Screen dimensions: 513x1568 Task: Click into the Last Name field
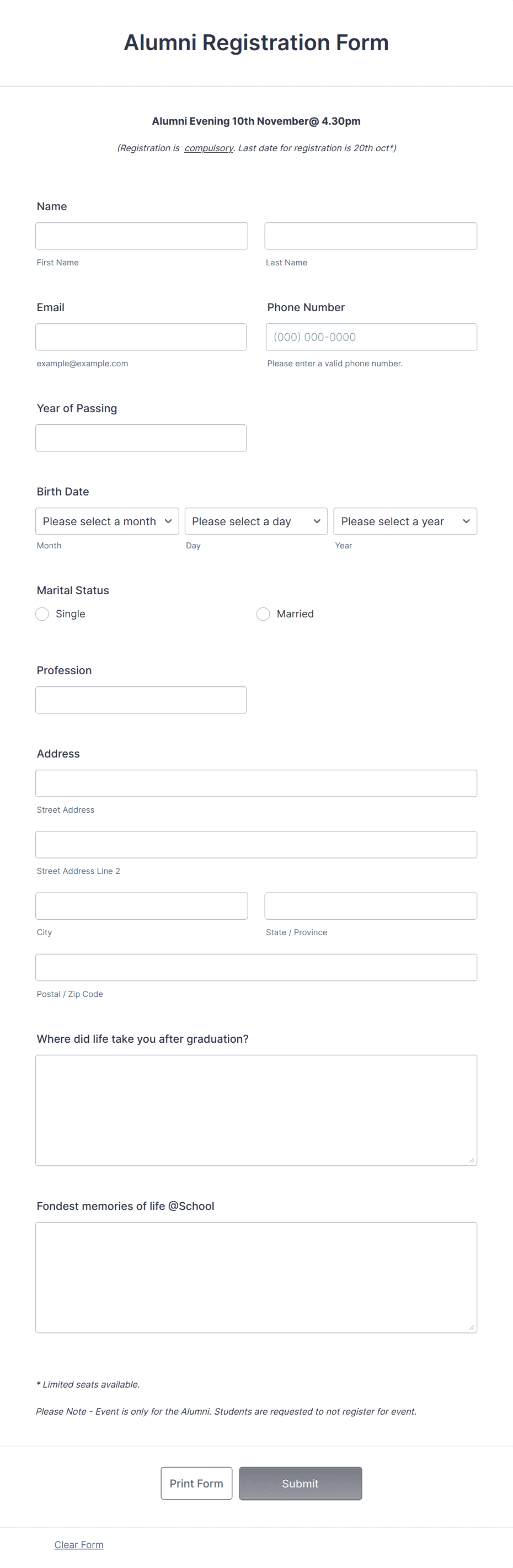click(x=370, y=236)
